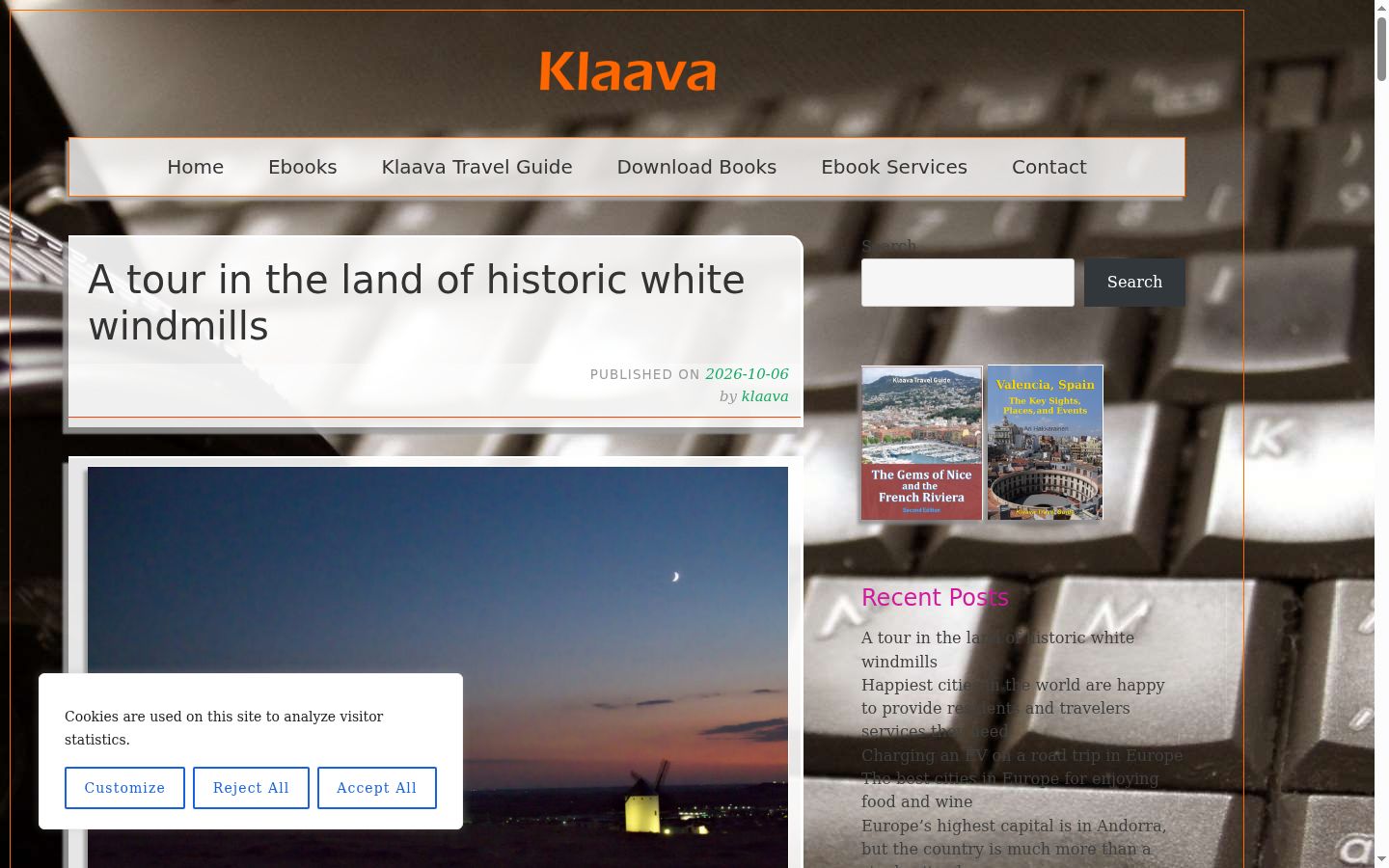Click the Search button
This screenshot has height=868, width=1389.
click(1134, 283)
